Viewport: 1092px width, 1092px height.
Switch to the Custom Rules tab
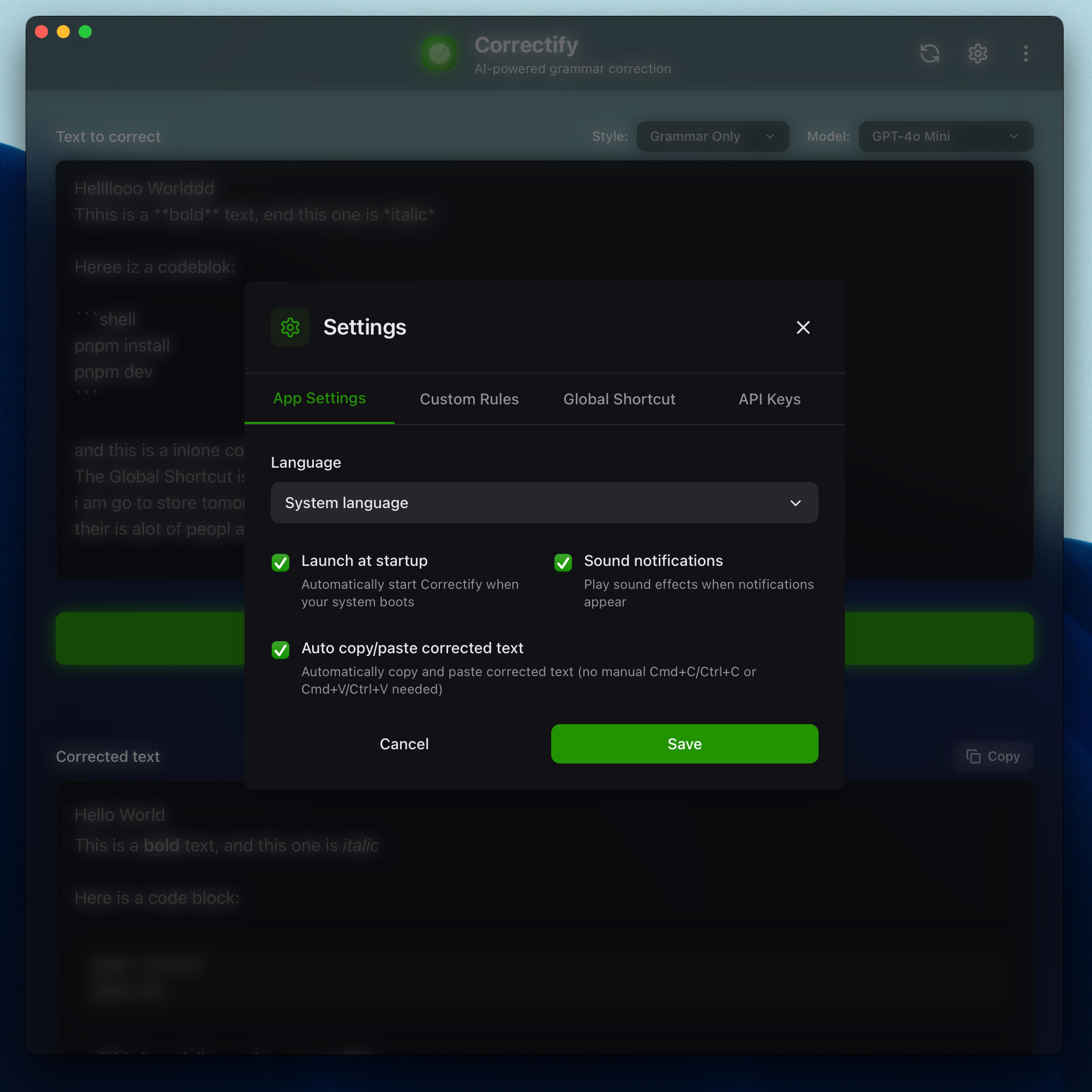click(469, 399)
